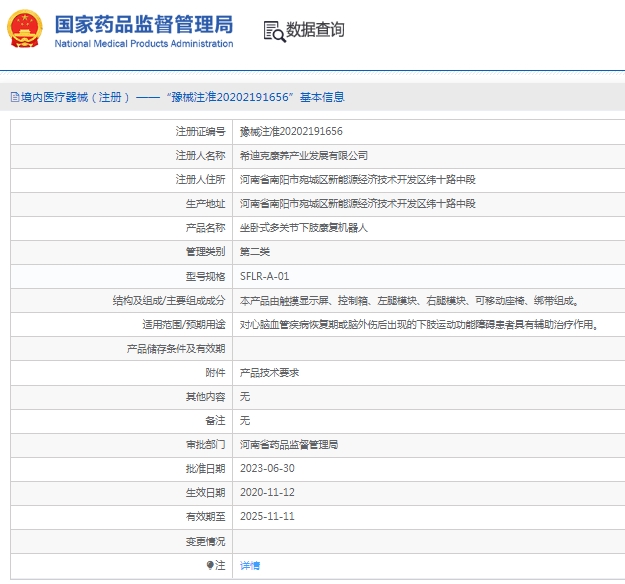
Task: Click the 变更情况 label
Action: [205, 541]
